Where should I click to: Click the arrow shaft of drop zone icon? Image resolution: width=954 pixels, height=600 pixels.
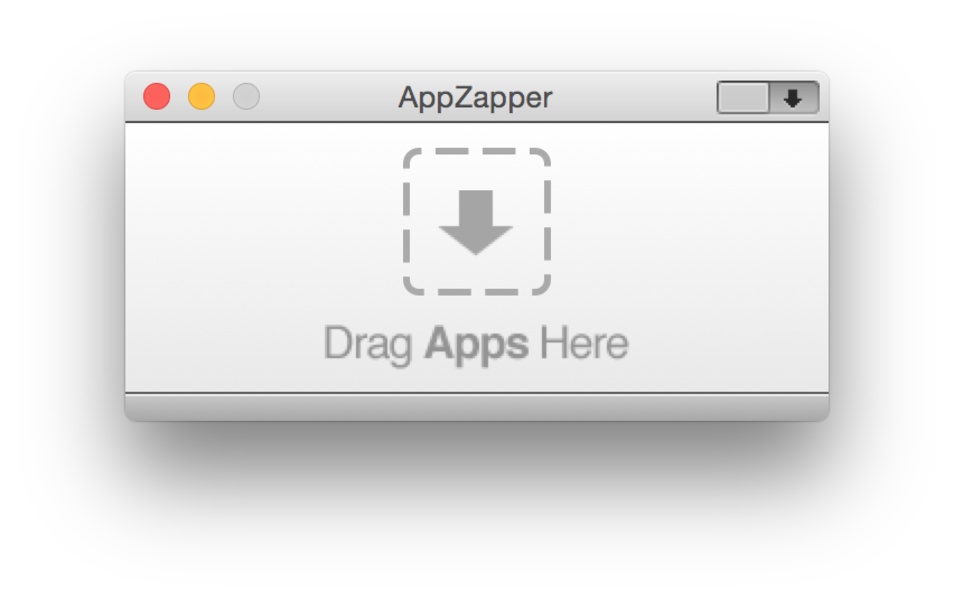pos(476,207)
